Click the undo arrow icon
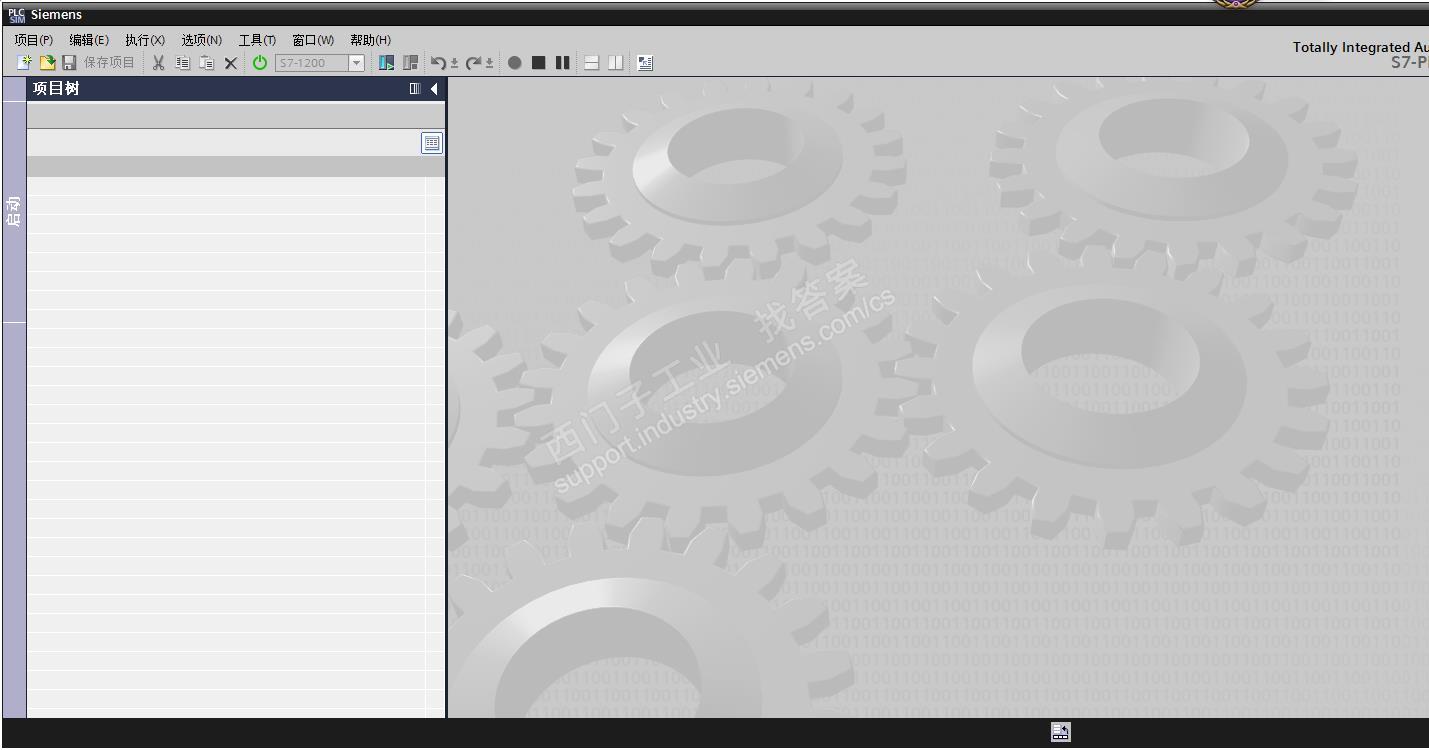This screenshot has width=1429, height=750. tap(438, 63)
